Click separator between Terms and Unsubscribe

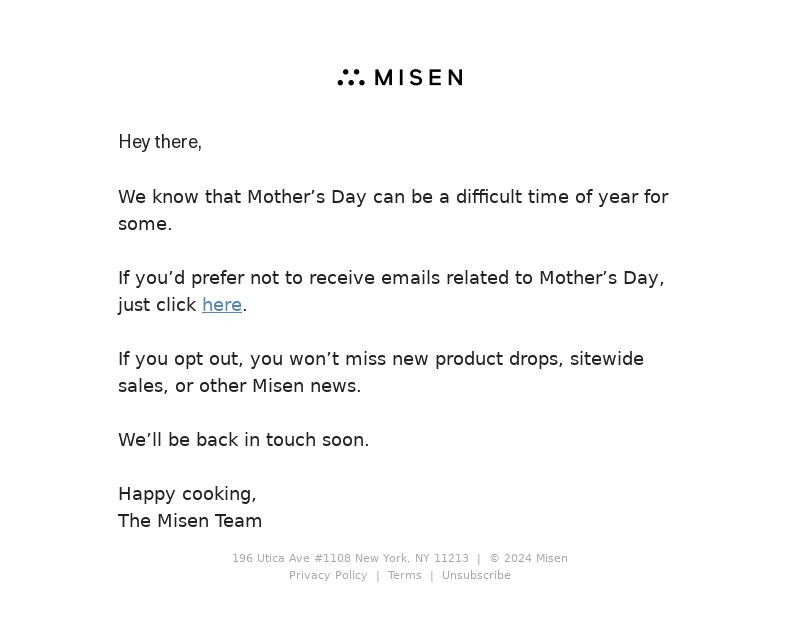432,576
